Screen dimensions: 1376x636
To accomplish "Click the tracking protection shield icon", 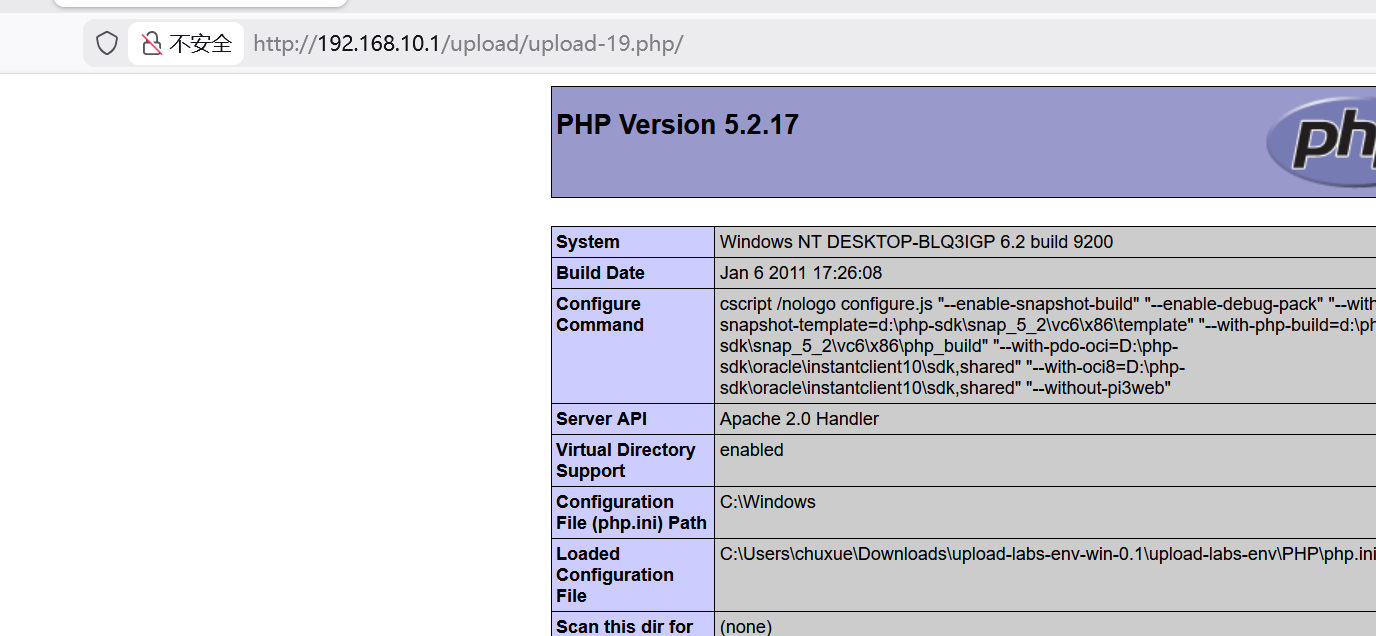I will pos(107,44).
